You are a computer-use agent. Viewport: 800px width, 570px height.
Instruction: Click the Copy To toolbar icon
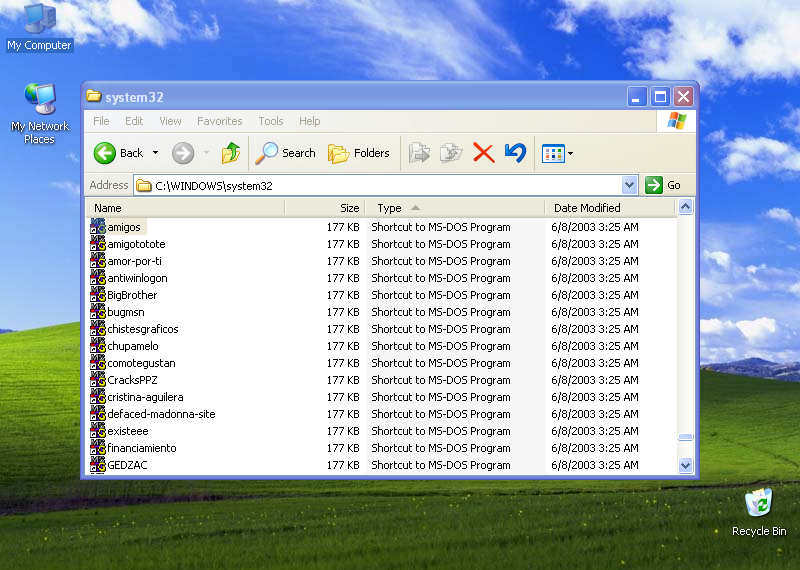pyautogui.click(x=451, y=153)
